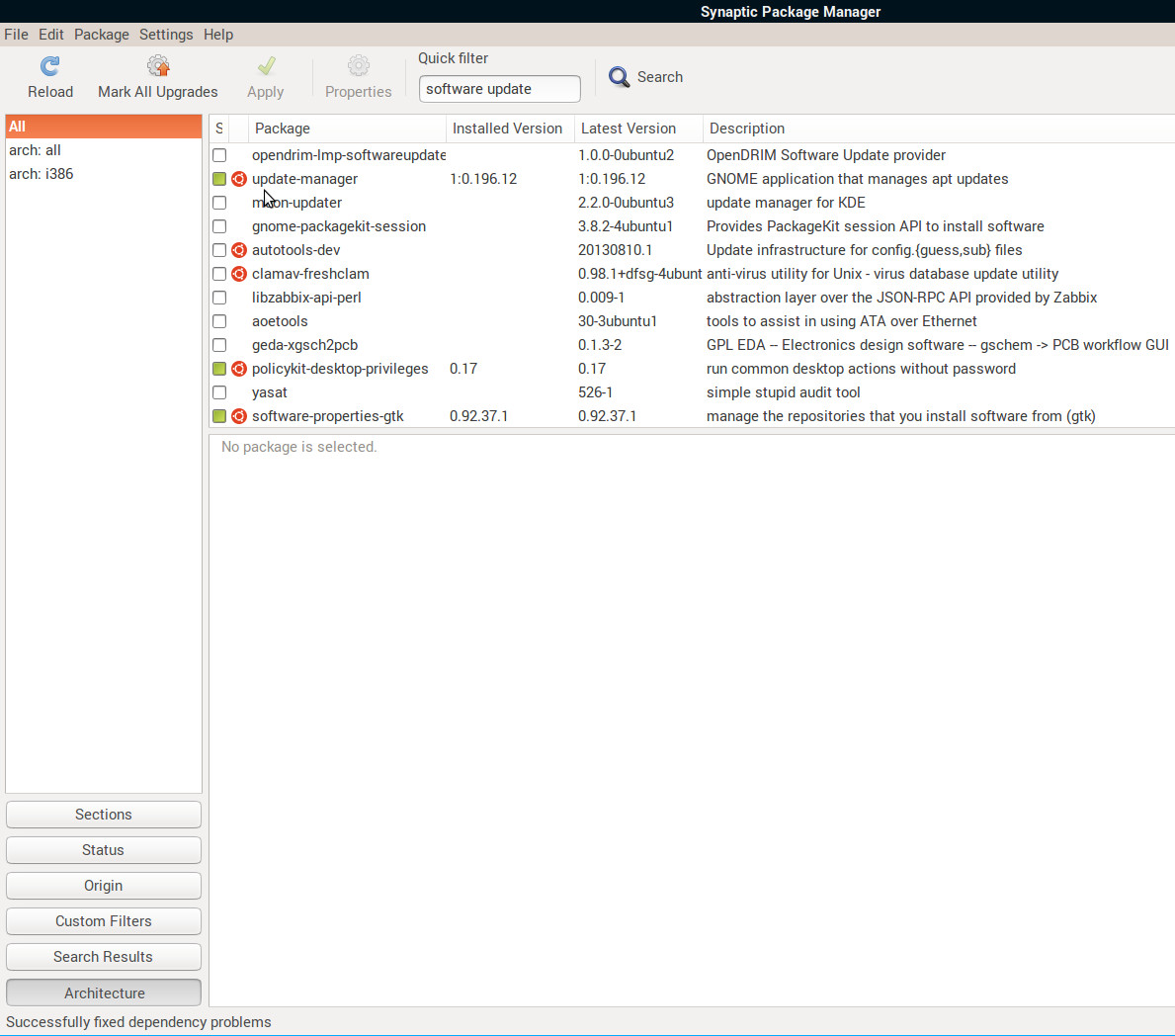The height and width of the screenshot is (1036, 1175).
Task: Click the Ubuntu icon beside software-properties-gtk
Action: tap(239, 416)
